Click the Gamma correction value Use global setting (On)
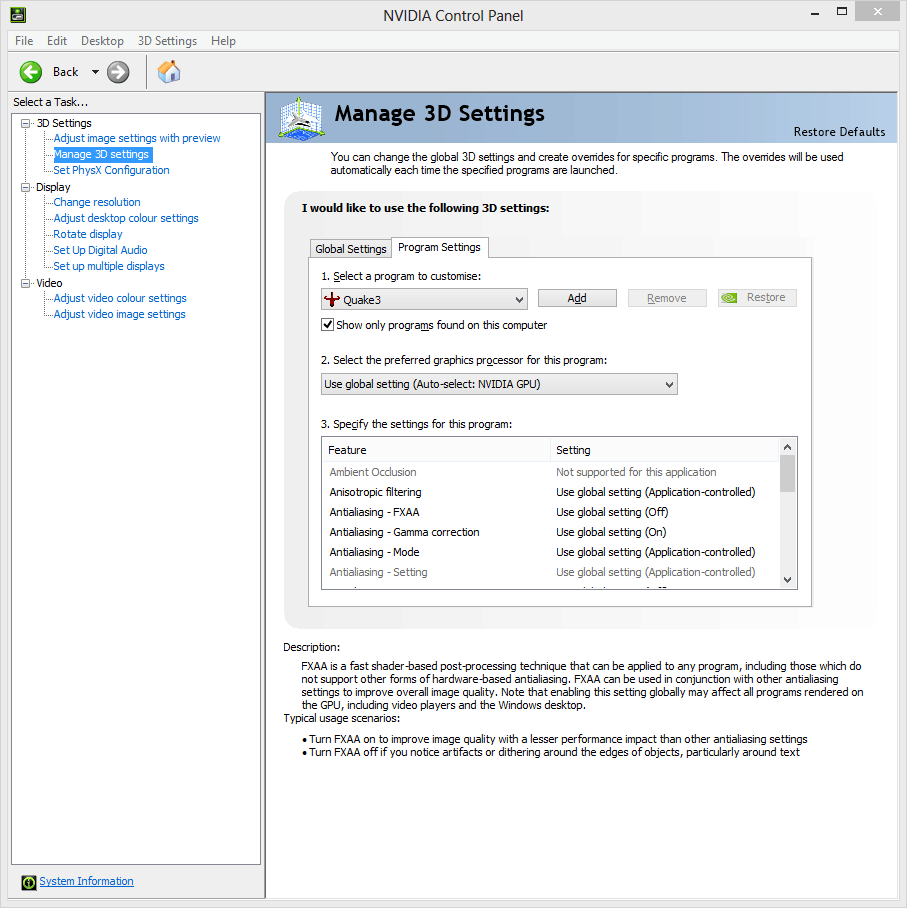The width and height of the screenshot is (907, 908). 611,532
